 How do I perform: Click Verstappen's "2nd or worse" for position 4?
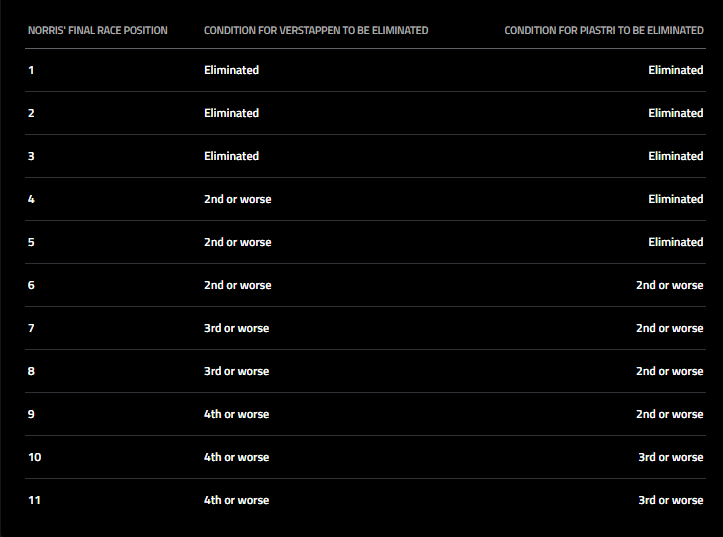coord(237,199)
